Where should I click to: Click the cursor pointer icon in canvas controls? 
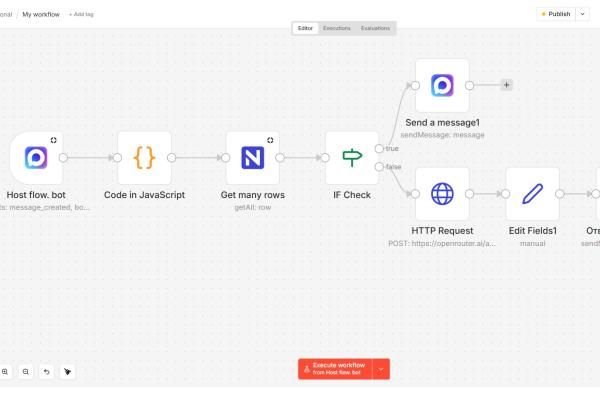click(x=68, y=371)
